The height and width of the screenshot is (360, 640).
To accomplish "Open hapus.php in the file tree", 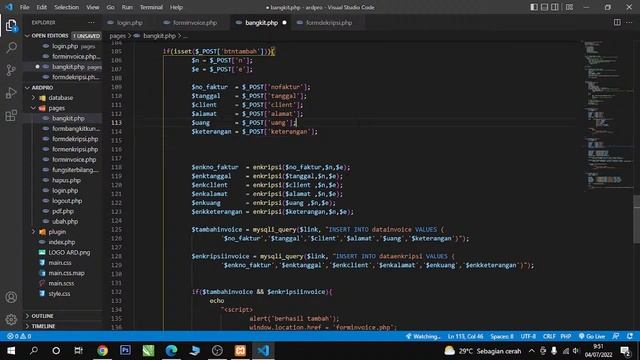I will click(66, 180).
